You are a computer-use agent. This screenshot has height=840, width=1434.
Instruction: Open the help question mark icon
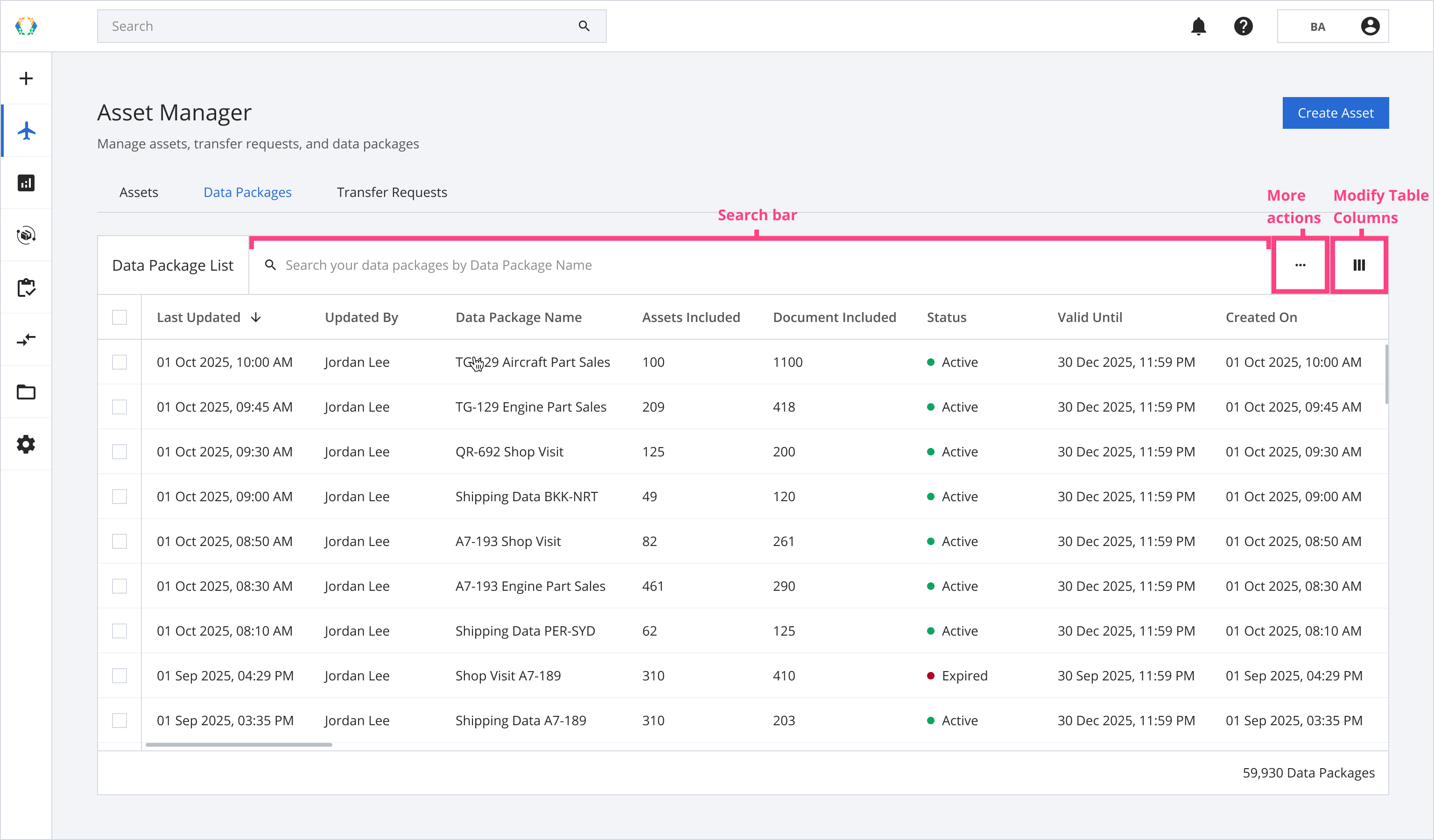click(x=1243, y=26)
